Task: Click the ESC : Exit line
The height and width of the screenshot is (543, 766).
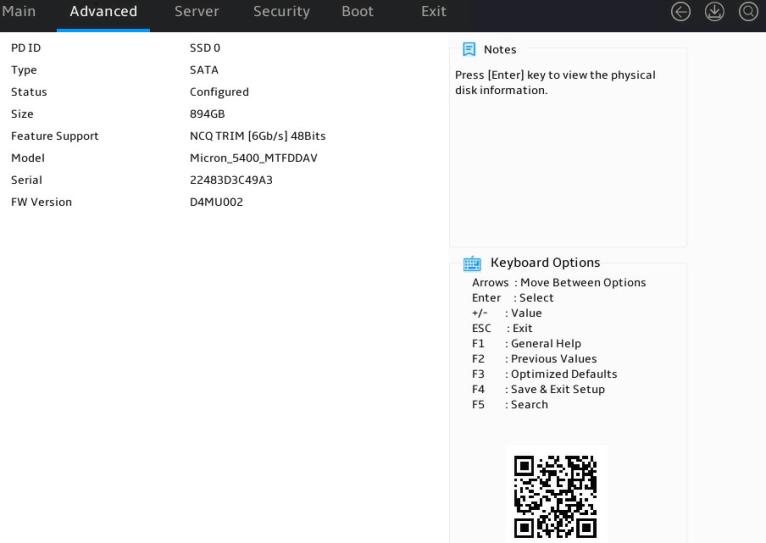Action: (502, 328)
